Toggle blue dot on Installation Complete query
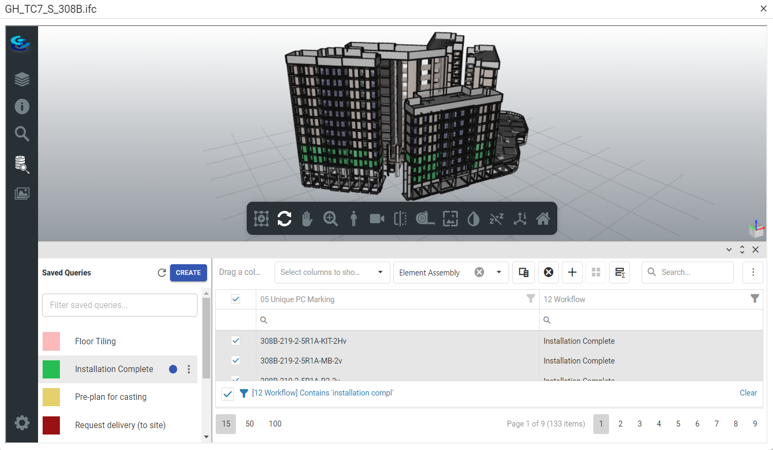Image resolution: width=773 pixels, height=450 pixels. 173,369
